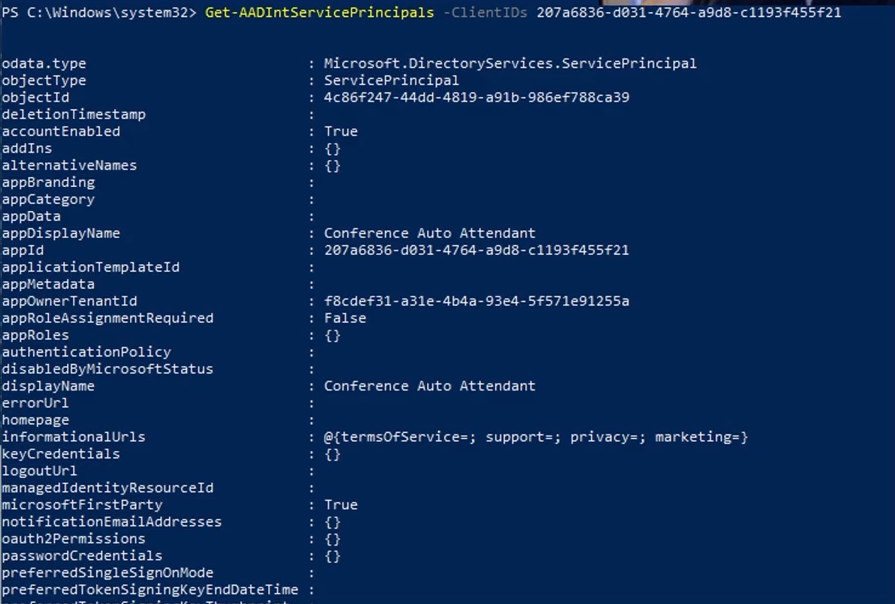Image resolution: width=895 pixels, height=604 pixels.
Task: Select the appOwnerTenantId value f8cdef31 GUID
Action: pyautogui.click(x=476, y=302)
